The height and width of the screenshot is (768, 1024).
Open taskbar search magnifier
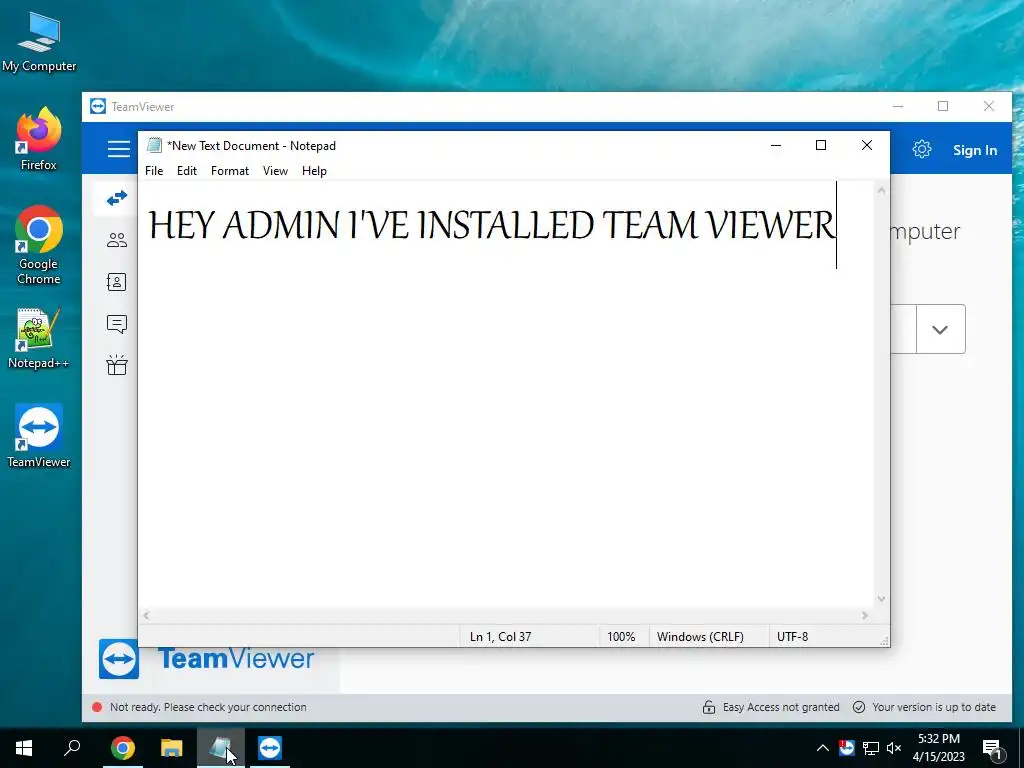tap(72, 748)
